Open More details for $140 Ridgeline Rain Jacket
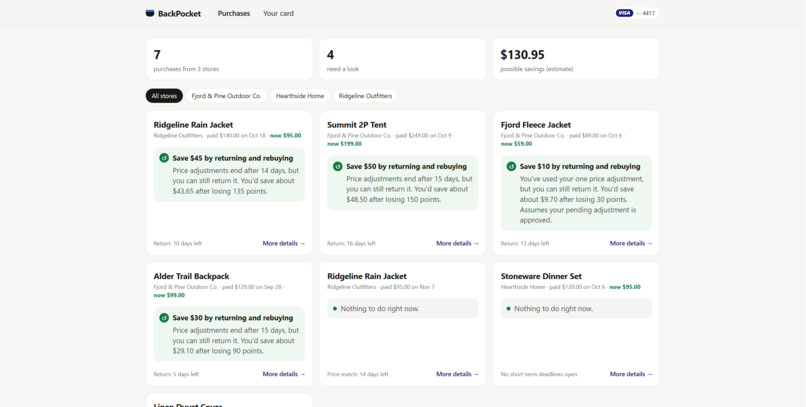 (284, 243)
